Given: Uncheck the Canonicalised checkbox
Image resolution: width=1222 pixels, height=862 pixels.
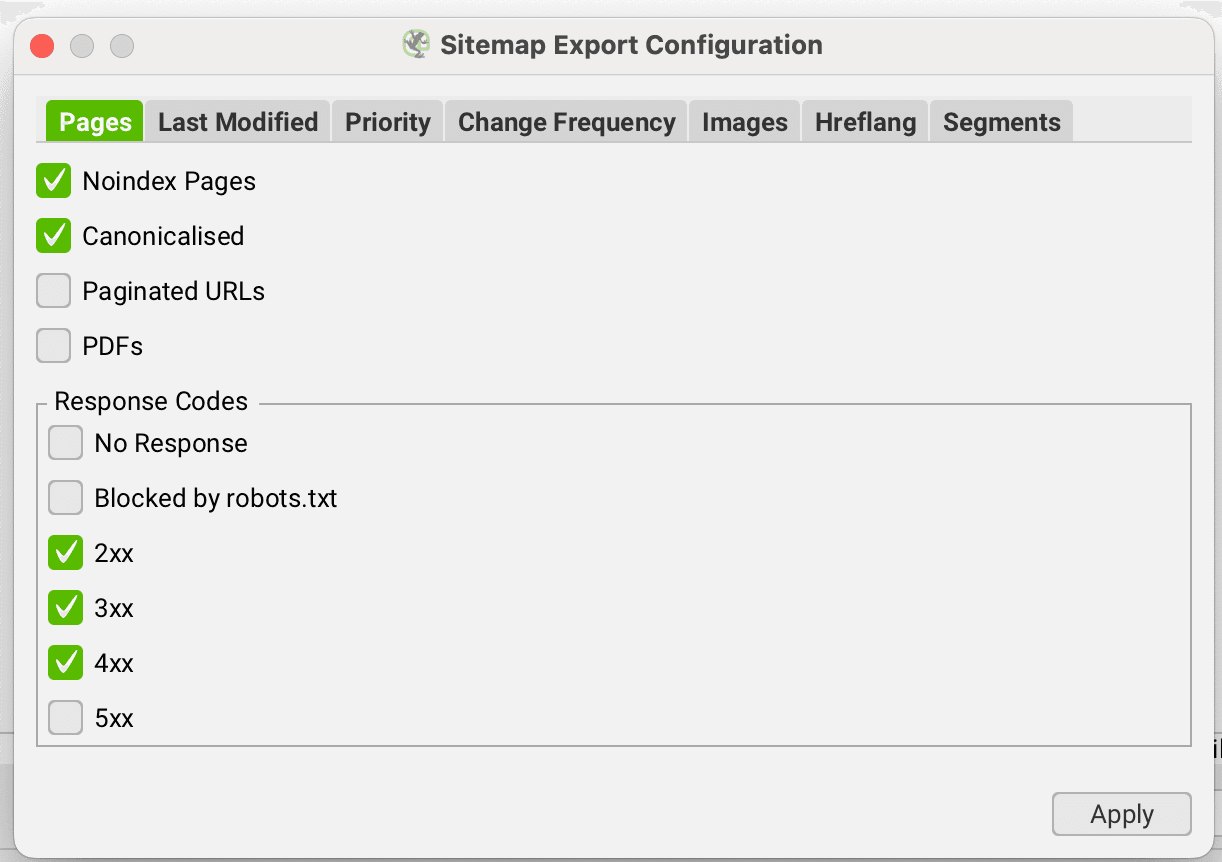Looking at the screenshot, I should (53, 236).
